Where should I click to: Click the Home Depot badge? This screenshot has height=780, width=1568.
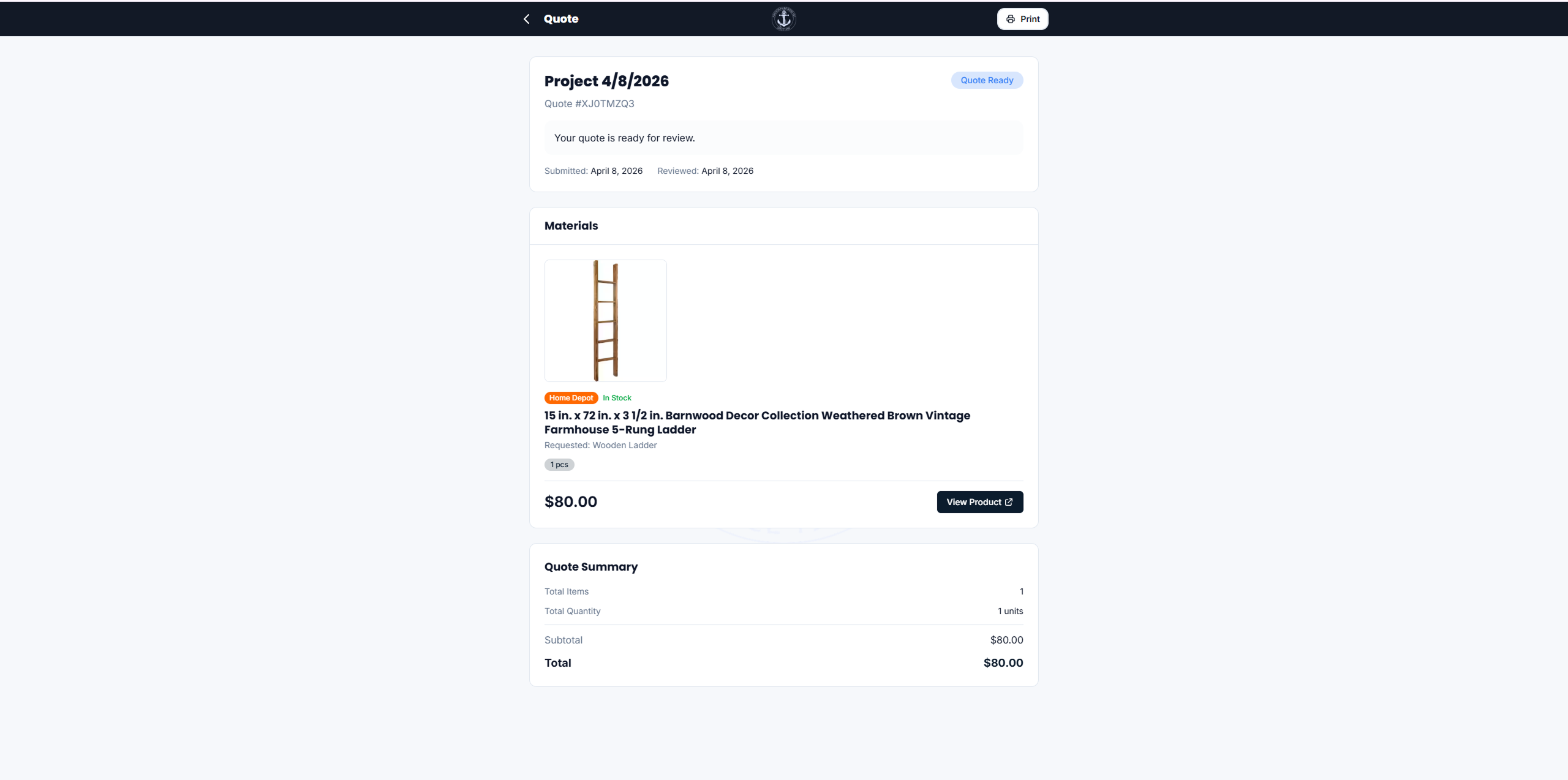pos(571,398)
